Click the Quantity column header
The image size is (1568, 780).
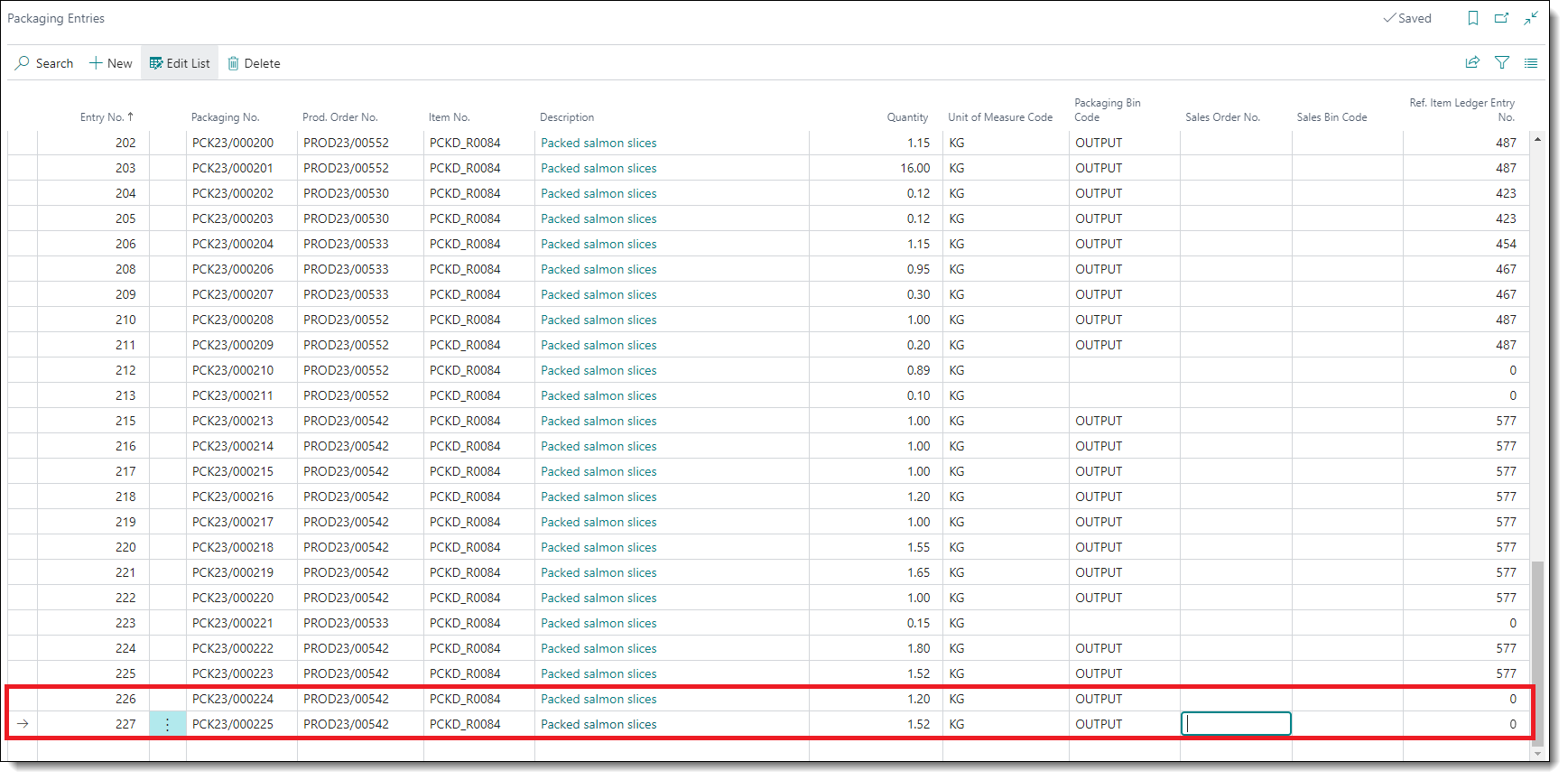pyautogui.click(x=906, y=117)
